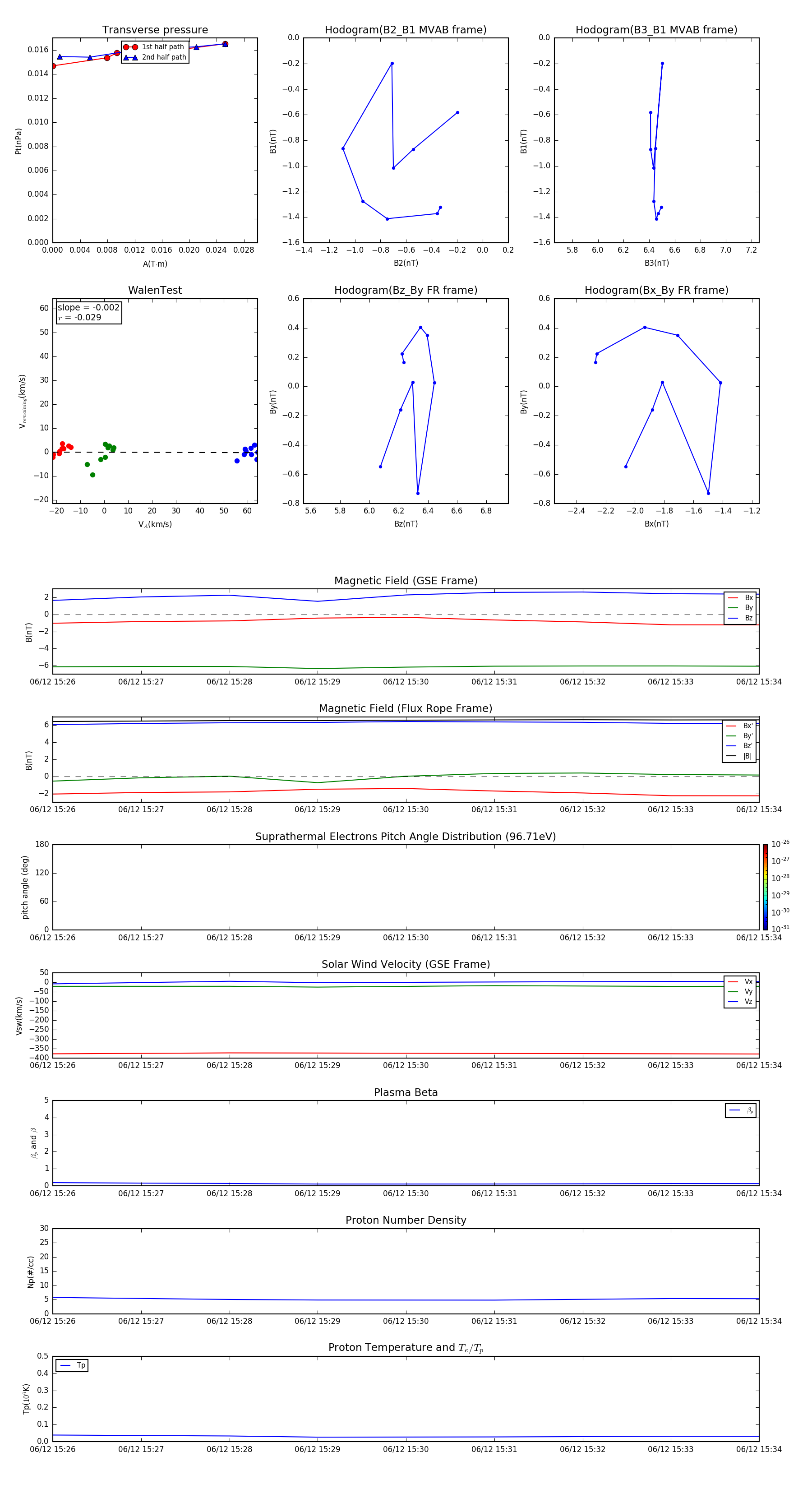Click the V_remaining(km/s) y-axis label
Viewport: 812px width, 1489px height.
point(23,401)
